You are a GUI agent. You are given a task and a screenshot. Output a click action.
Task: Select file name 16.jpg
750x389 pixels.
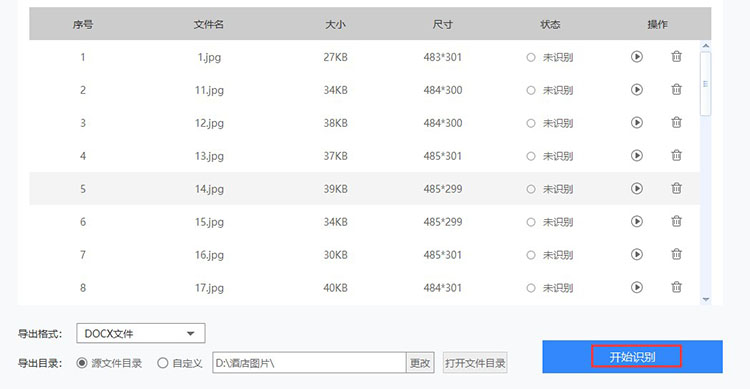pyautogui.click(x=209, y=256)
